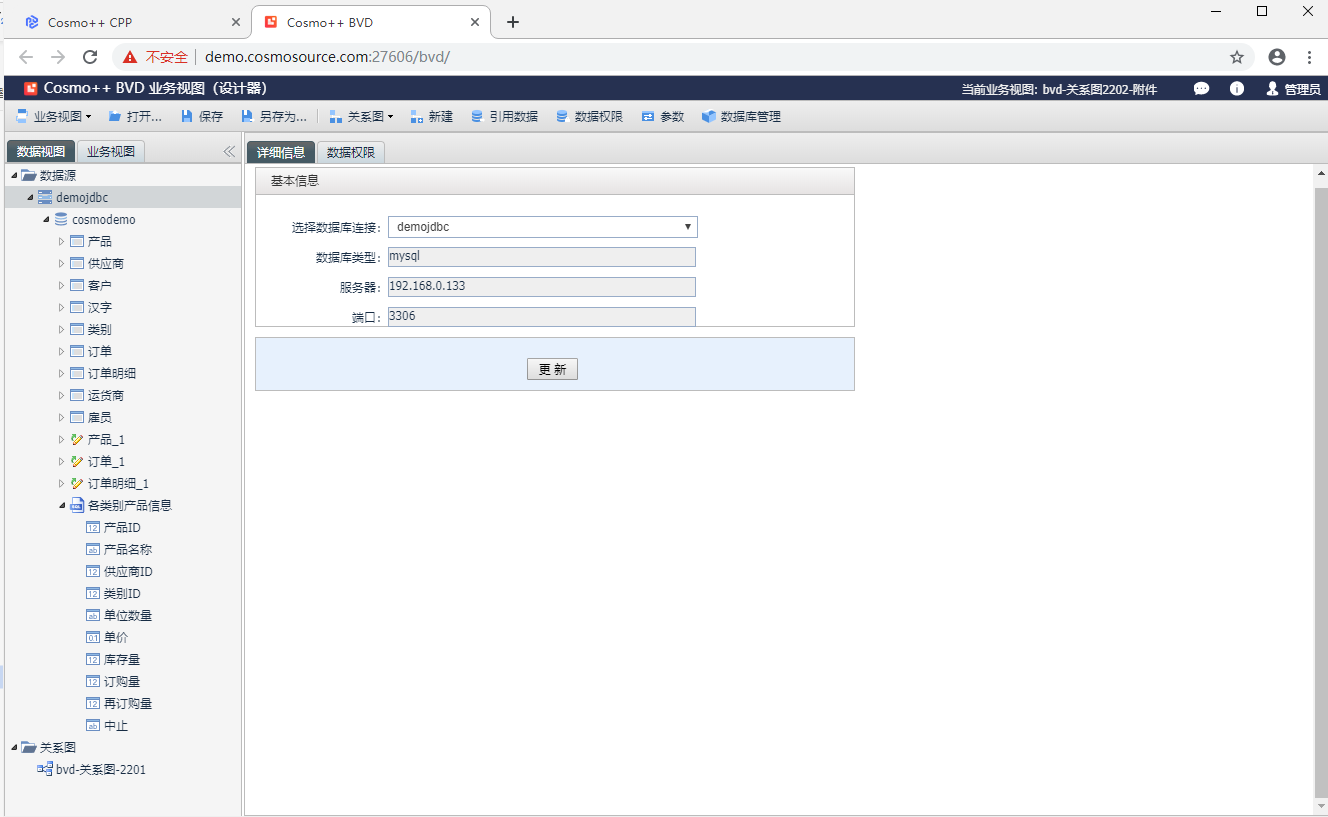Click the 数据权限 toolbar button
The image size is (1328, 817).
click(x=589, y=117)
